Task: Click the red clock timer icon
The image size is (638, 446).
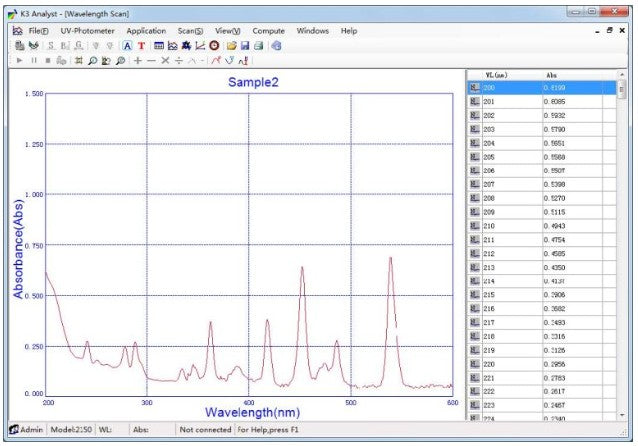Action: [214, 46]
